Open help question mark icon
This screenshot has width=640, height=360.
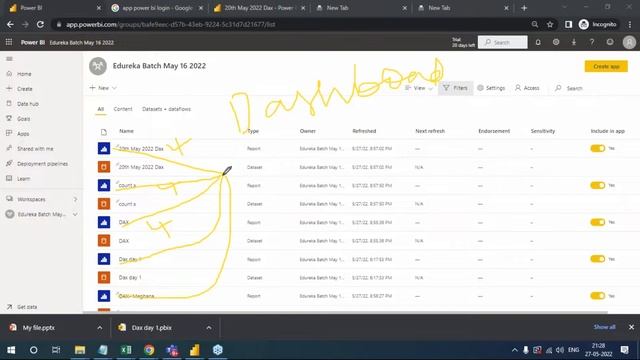pyautogui.click(x=592, y=42)
